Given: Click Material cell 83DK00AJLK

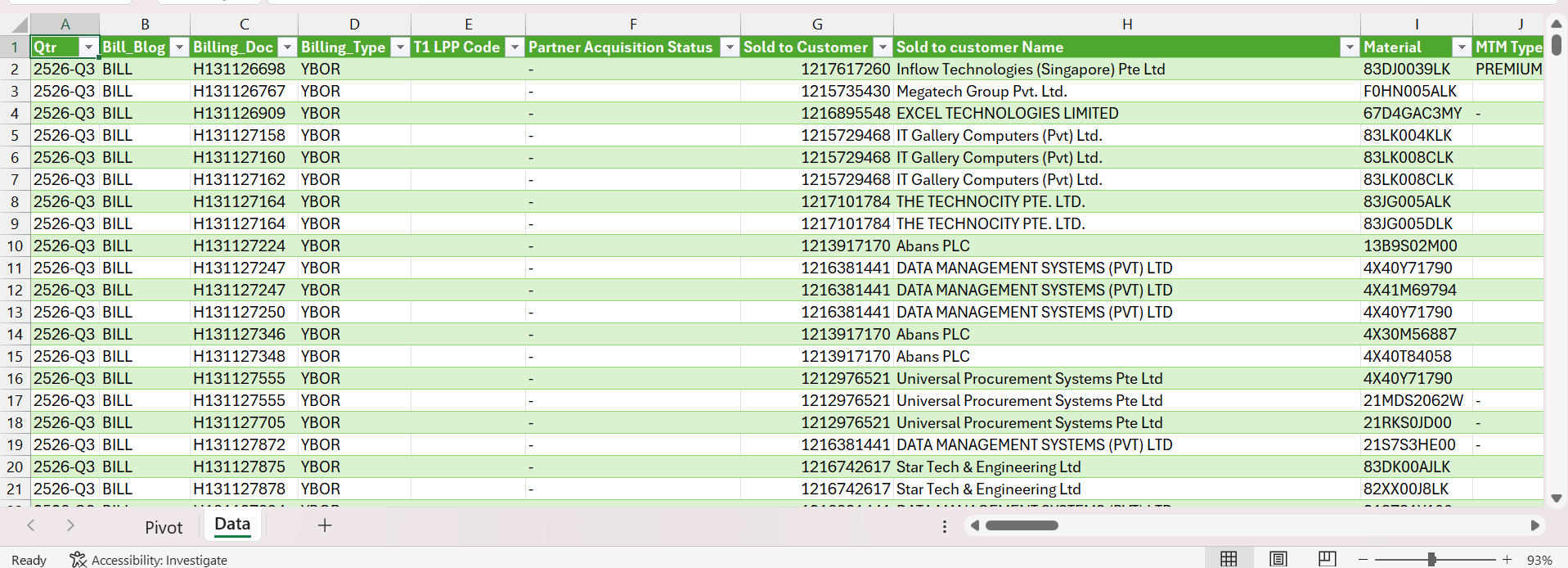Looking at the screenshot, I should coord(1417,467).
